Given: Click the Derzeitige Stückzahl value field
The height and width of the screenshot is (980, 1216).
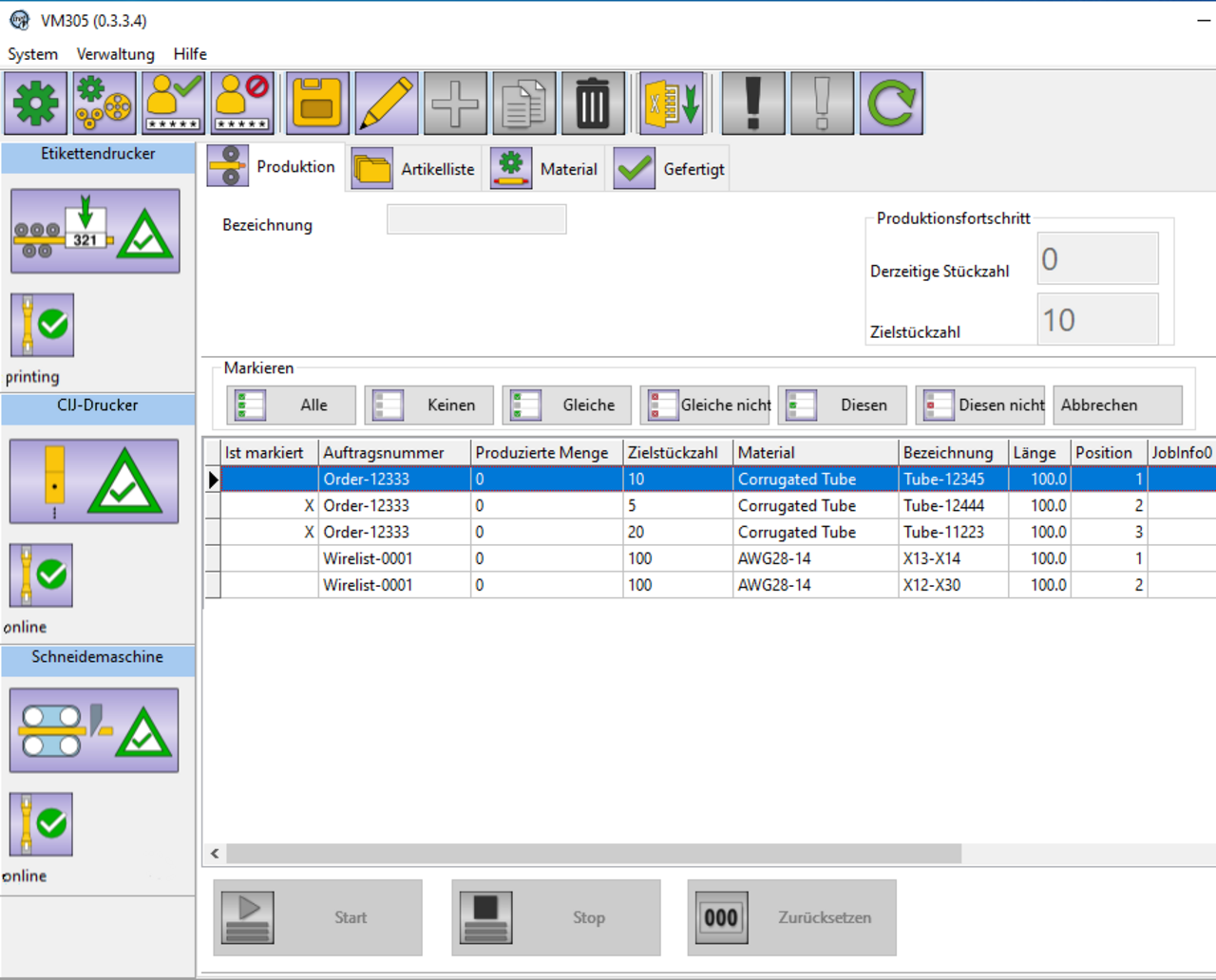Looking at the screenshot, I should (1097, 258).
